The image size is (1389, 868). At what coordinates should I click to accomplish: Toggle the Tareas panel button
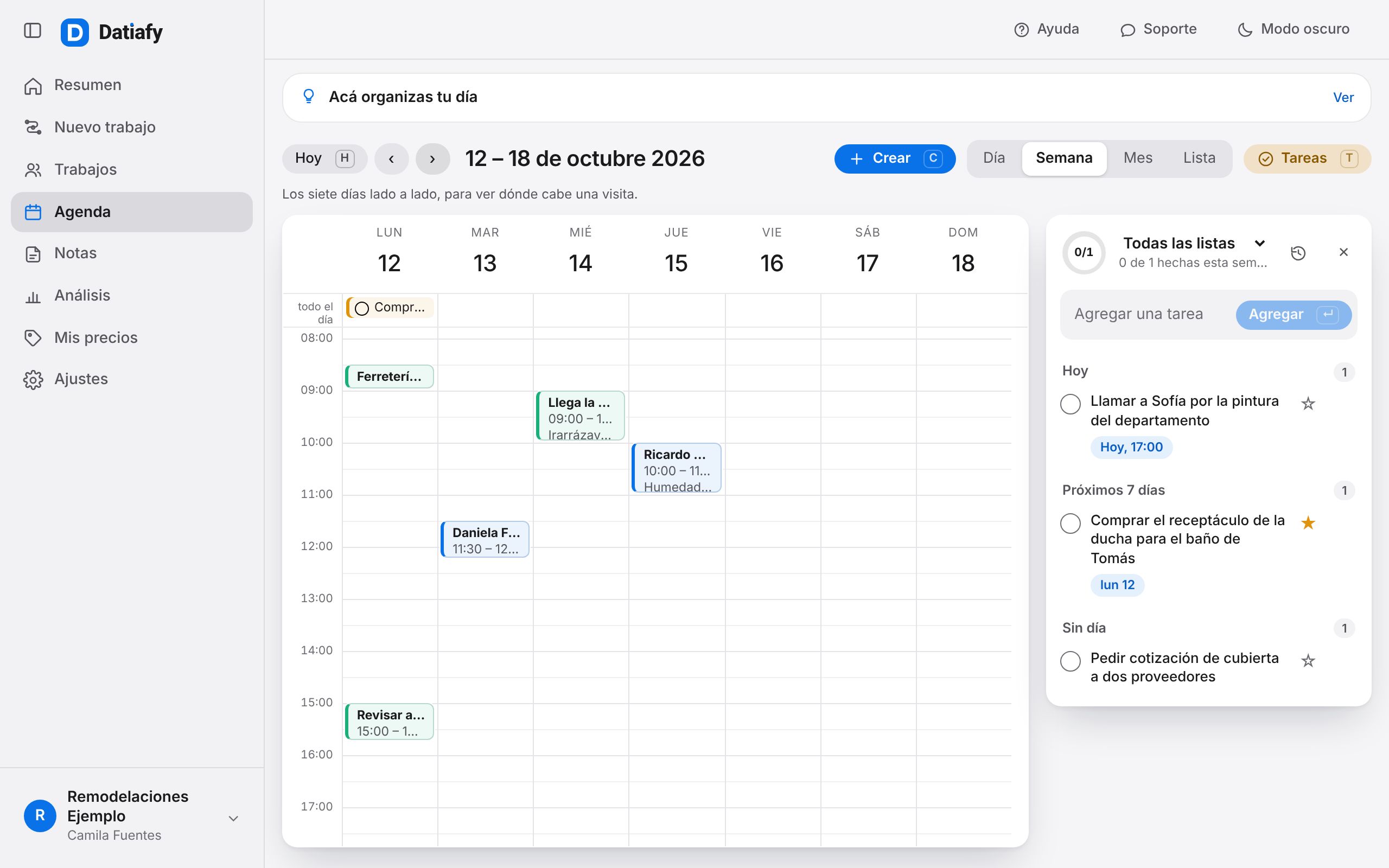click(x=1307, y=159)
